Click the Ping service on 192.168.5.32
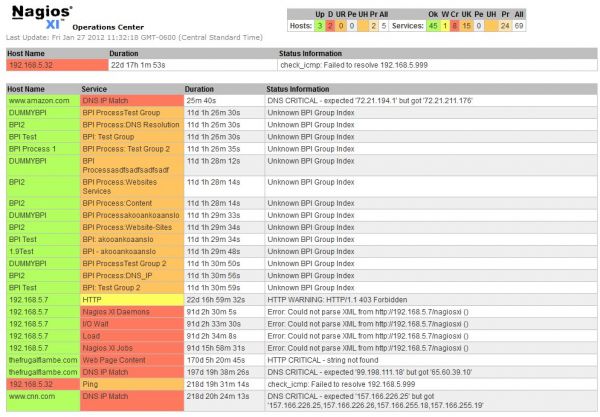Screen dimensions: 600x417 point(91,383)
